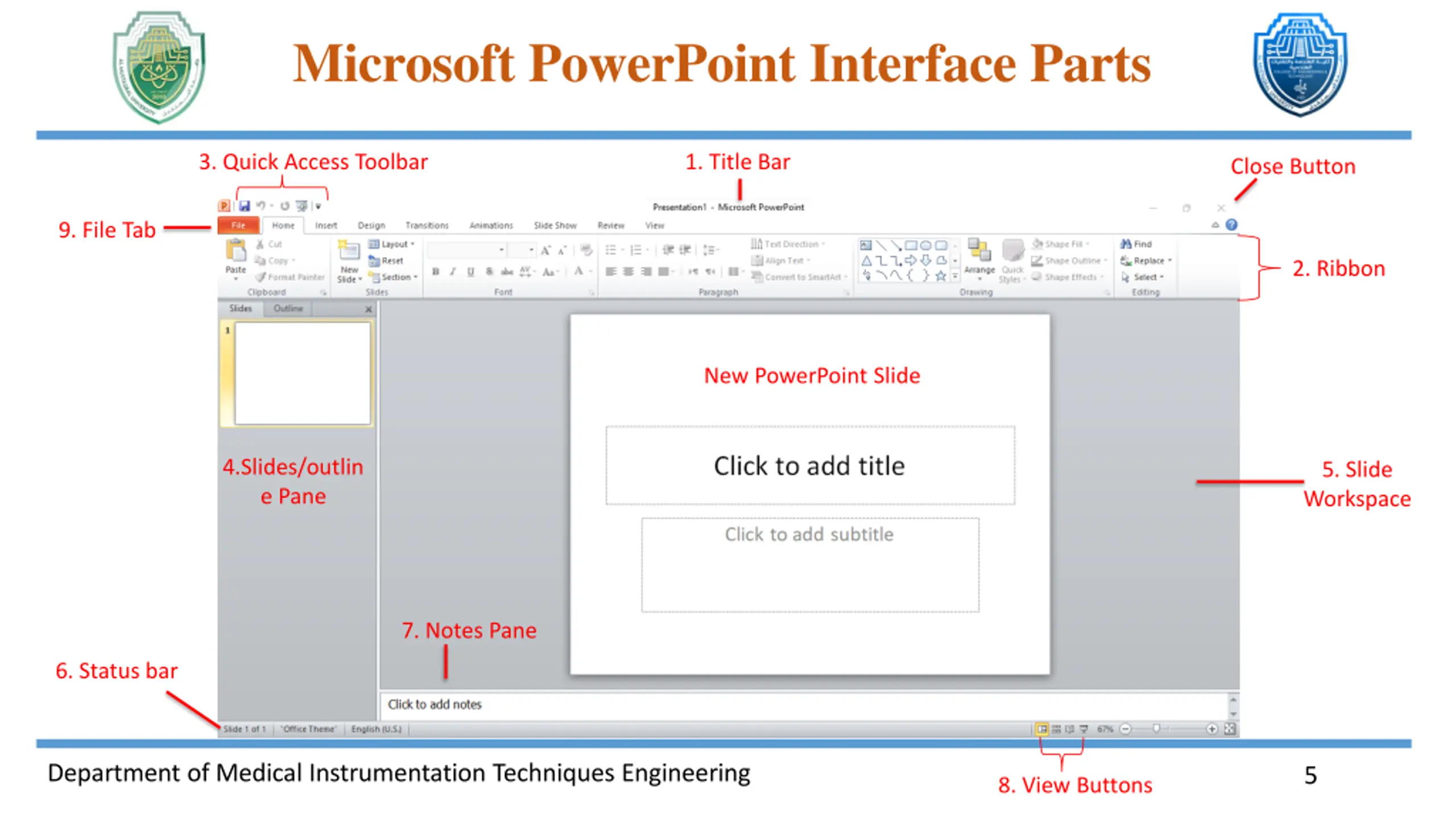Select slide 1 thumbnail in Slides pane
Screen dimensions: 1456x819
[x=302, y=374]
